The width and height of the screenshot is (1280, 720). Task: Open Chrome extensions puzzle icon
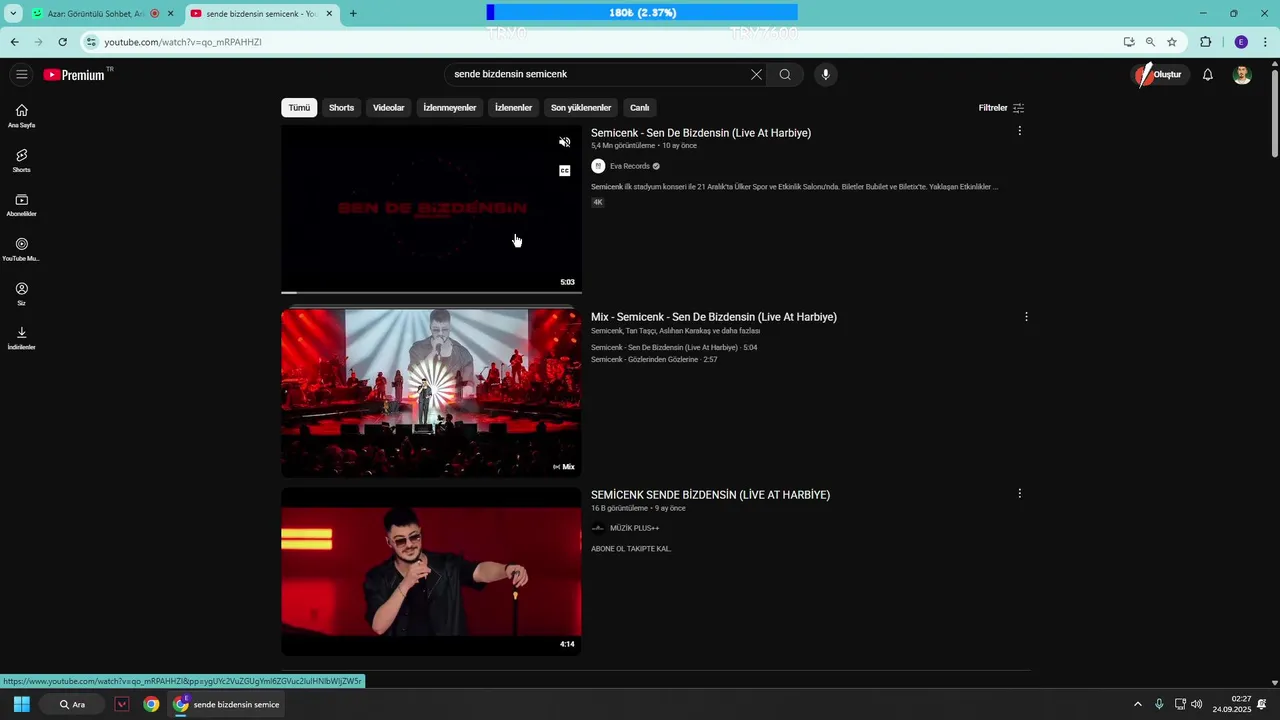point(1205,42)
